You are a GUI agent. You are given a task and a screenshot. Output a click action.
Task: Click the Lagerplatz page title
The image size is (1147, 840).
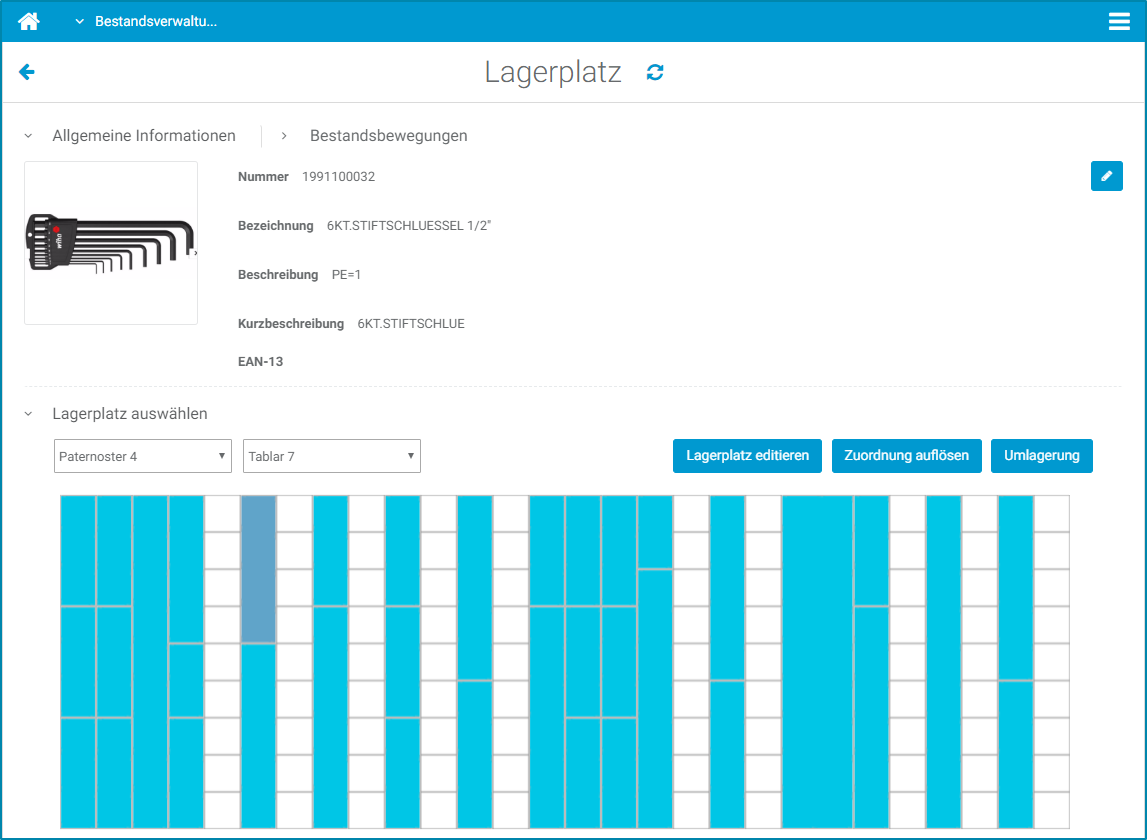pyautogui.click(x=553, y=72)
